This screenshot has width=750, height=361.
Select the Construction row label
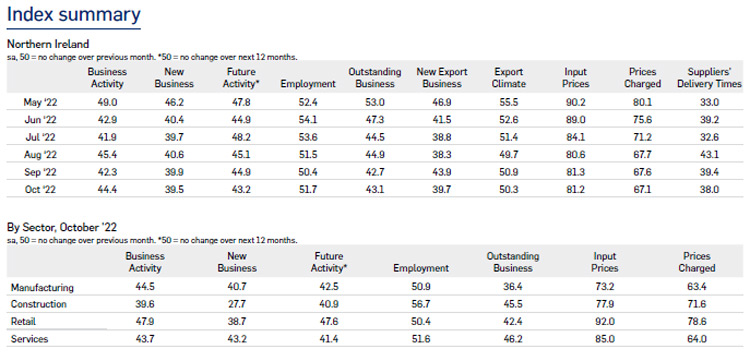pyautogui.click(x=39, y=304)
